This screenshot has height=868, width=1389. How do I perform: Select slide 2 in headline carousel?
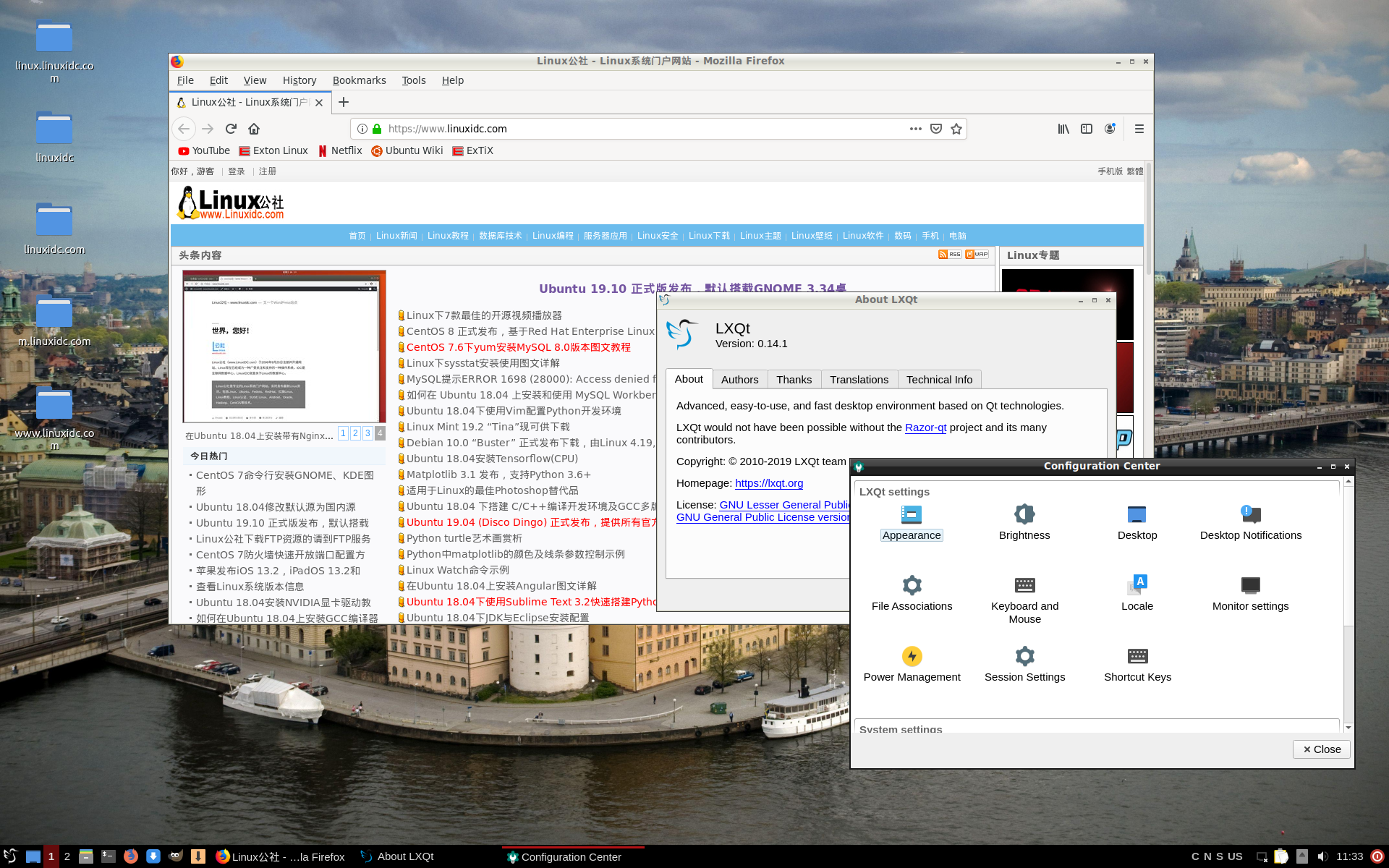355,433
